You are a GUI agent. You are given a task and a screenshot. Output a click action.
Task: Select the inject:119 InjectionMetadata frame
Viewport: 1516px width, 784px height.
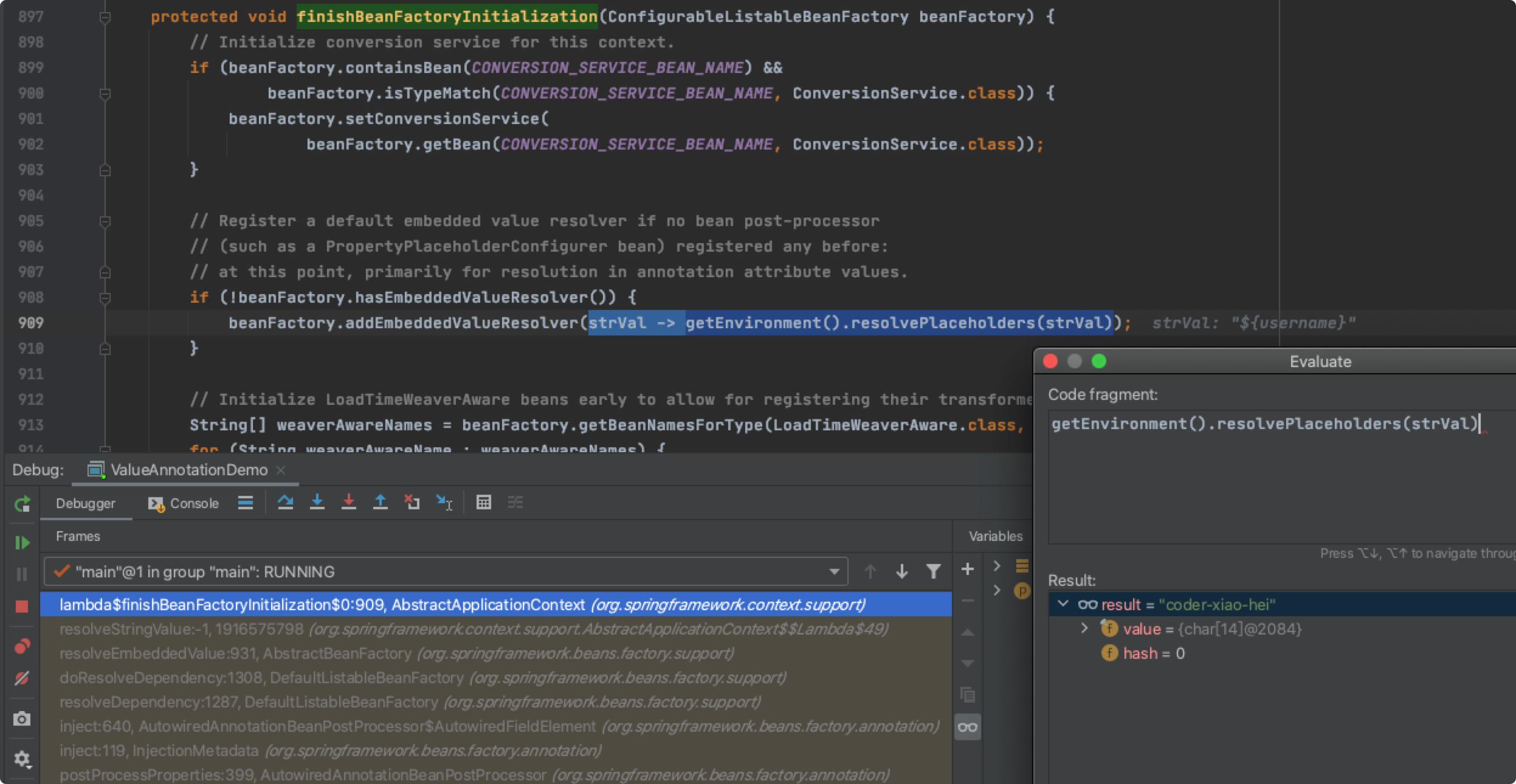click(x=496, y=751)
